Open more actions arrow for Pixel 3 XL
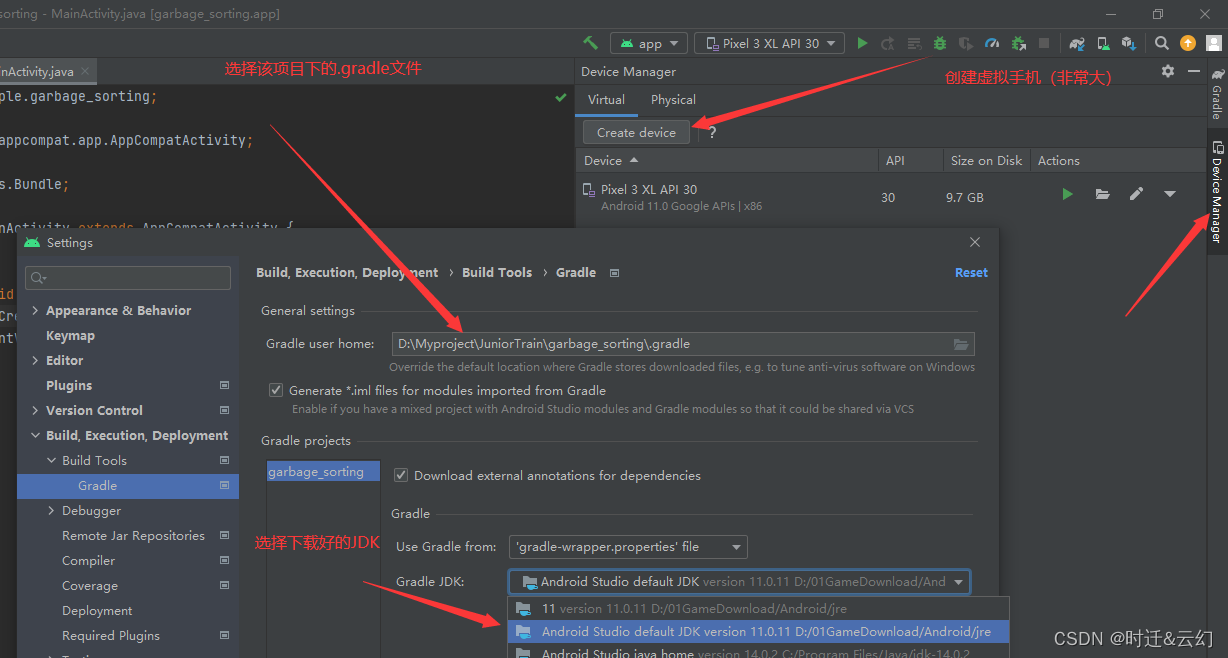Image resolution: width=1228 pixels, height=658 pixels. click(x=1170, y=194)
